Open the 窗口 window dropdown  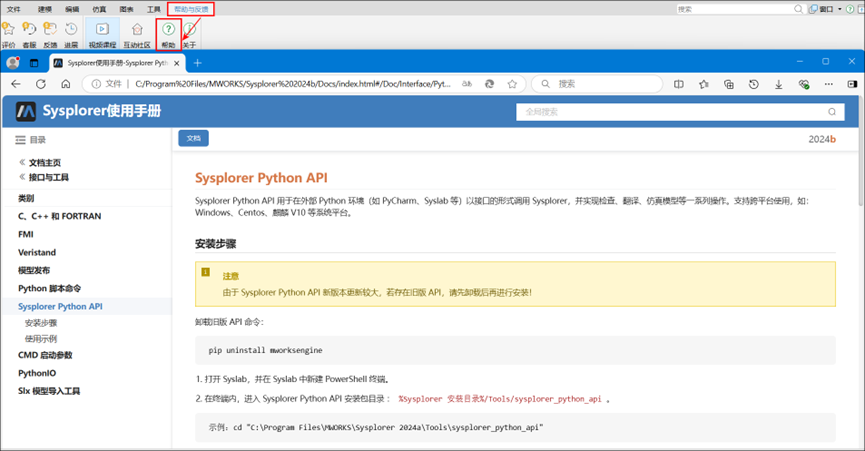826,9
